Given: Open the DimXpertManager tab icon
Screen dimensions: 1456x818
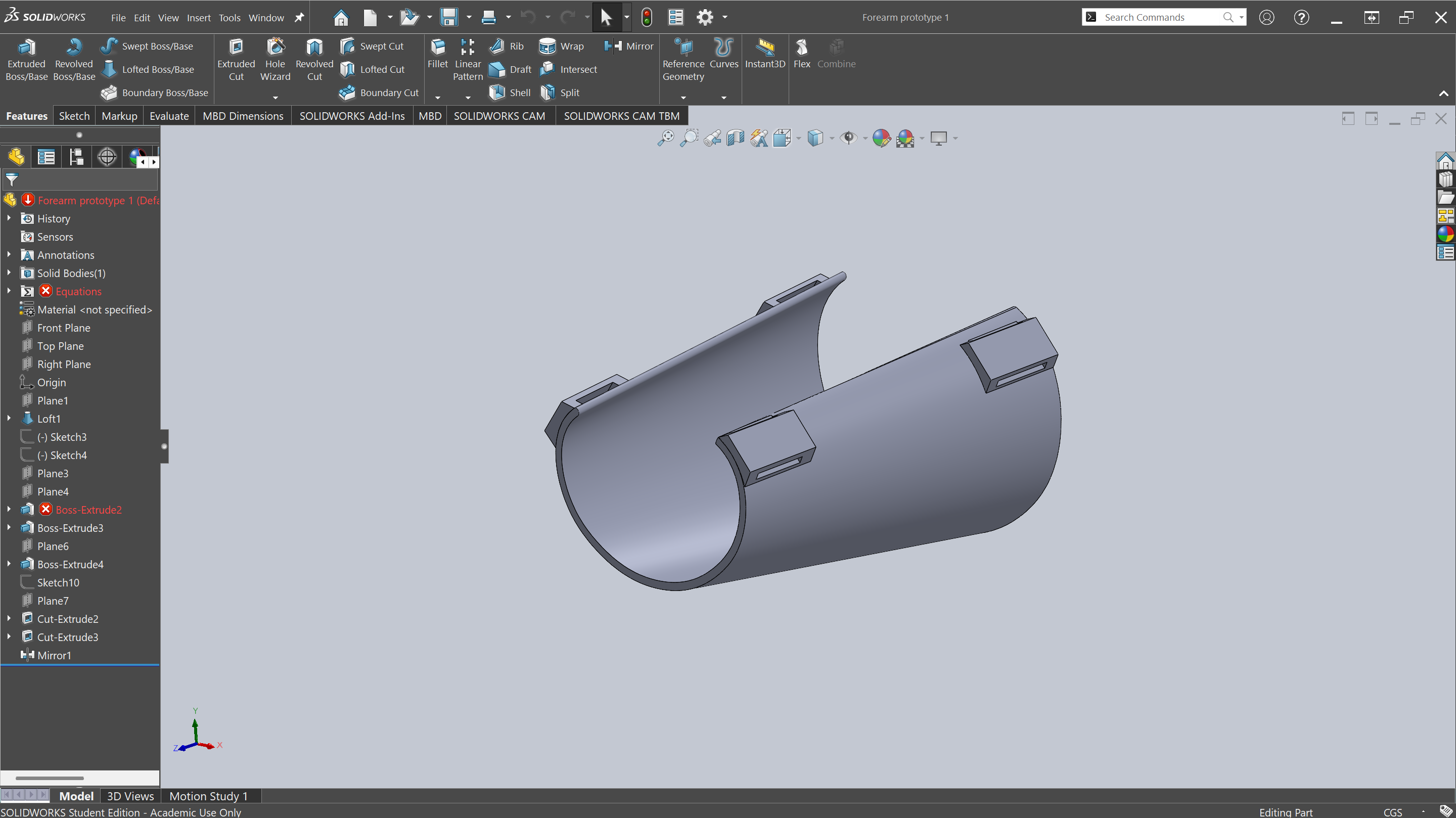Looking at the screenshot, I should pyautogui.click(x=107, y=157).
